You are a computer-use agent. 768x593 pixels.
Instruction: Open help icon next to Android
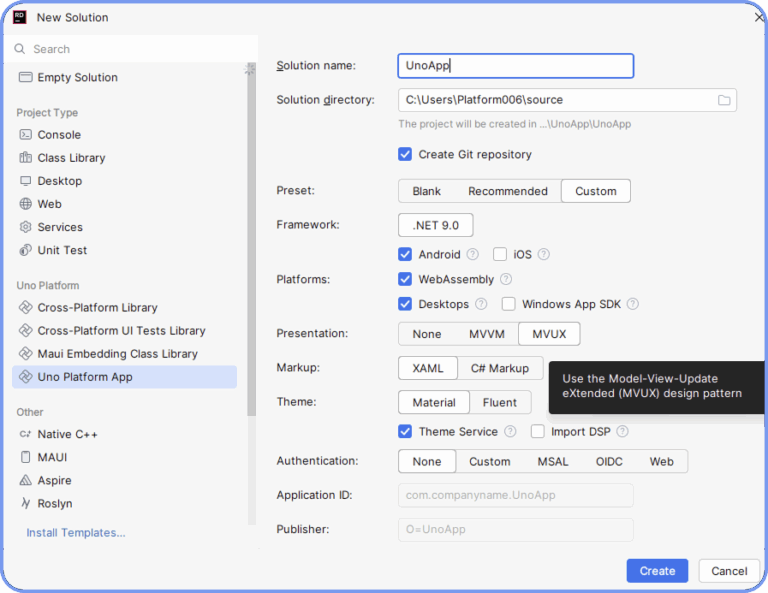473,254
